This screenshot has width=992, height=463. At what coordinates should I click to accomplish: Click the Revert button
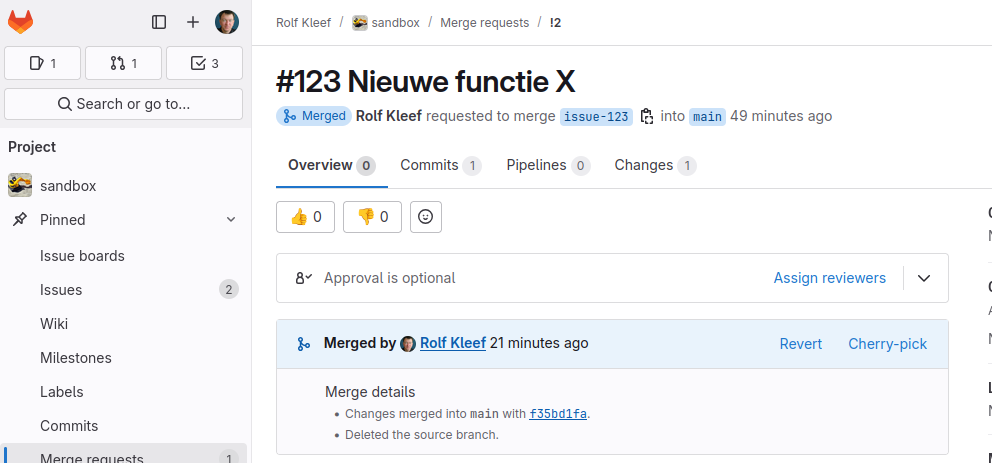800,344
